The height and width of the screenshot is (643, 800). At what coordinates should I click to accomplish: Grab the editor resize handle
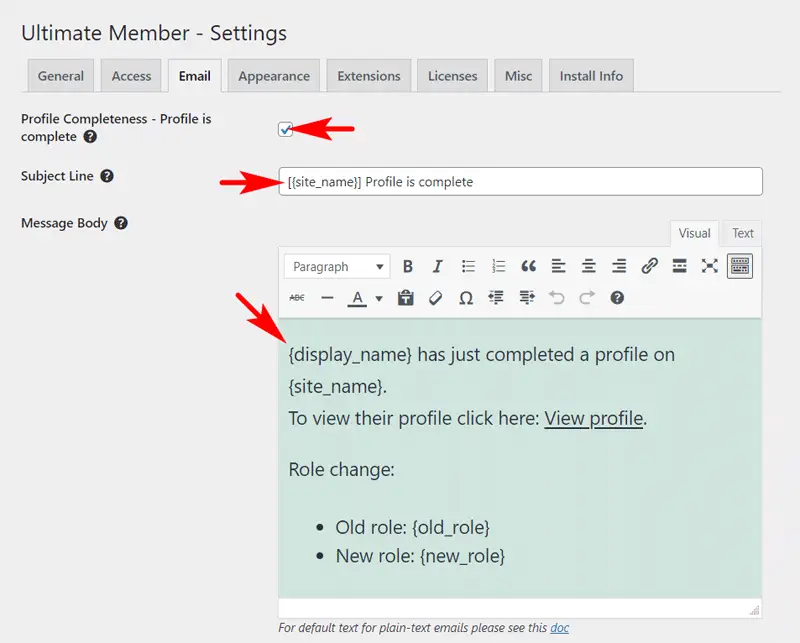point(755,610)
